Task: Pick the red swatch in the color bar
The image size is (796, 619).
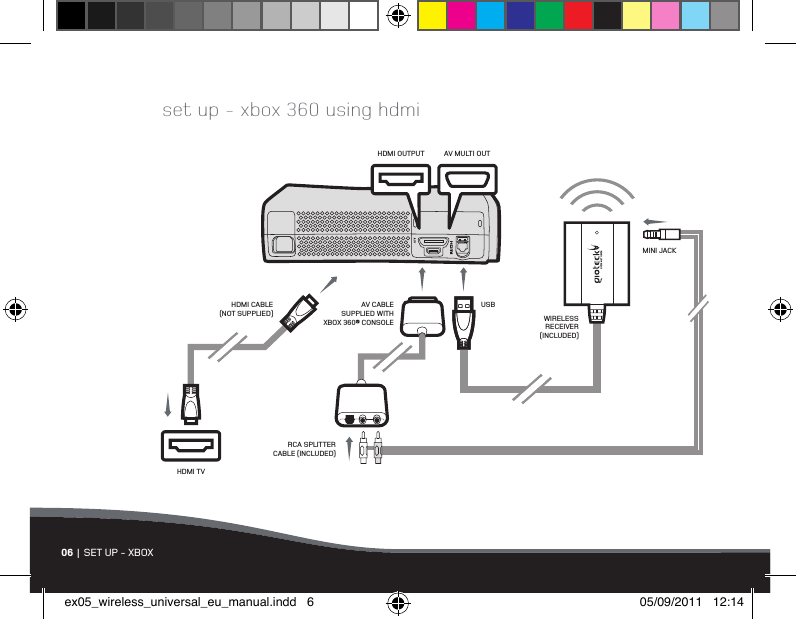Action: [x=578, y=15]
